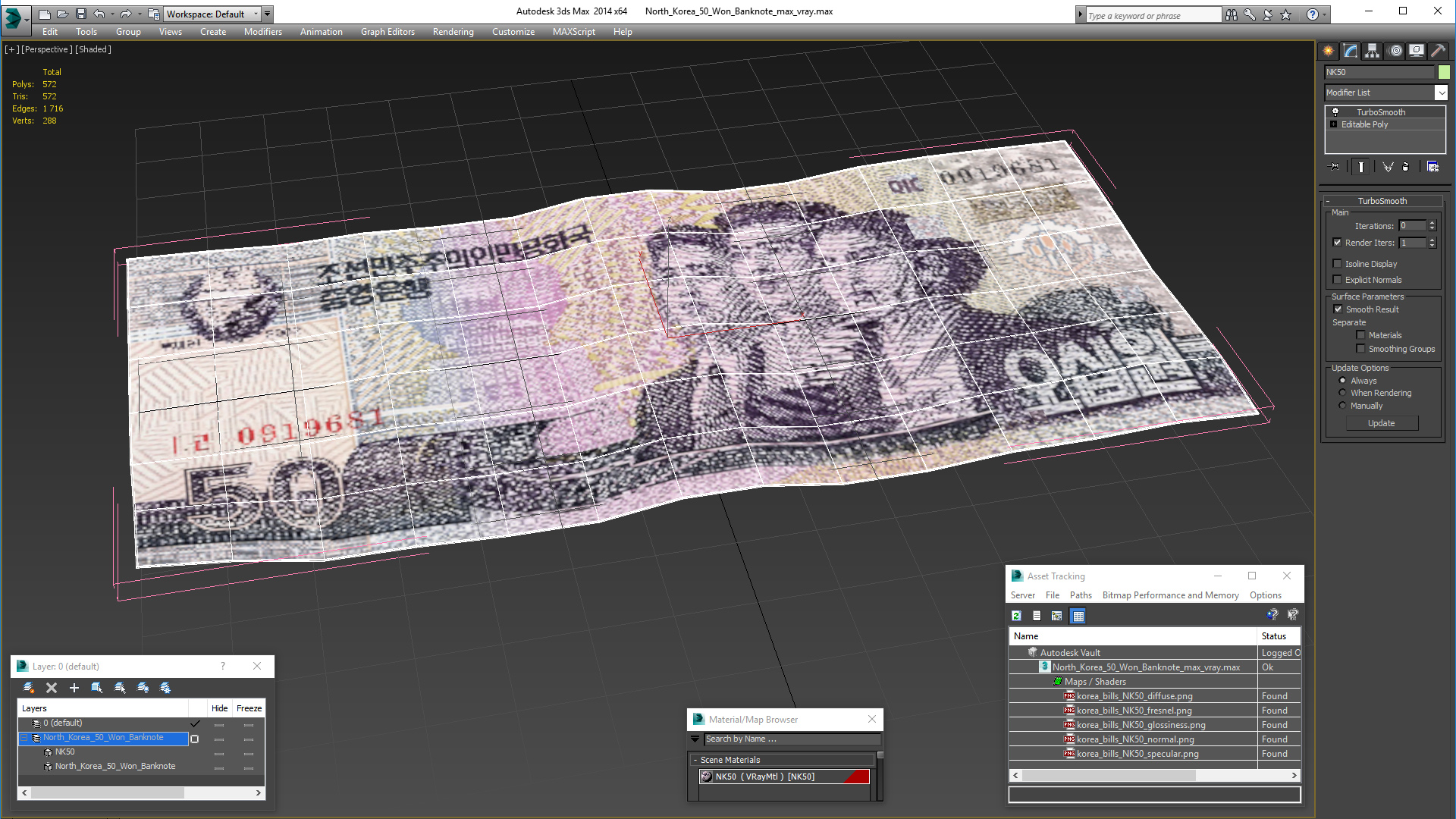The height and width of the screenshot is (819, 1456).
Task: Enable Separate by Materials checkbox
Action: [x=1360, y=335]
